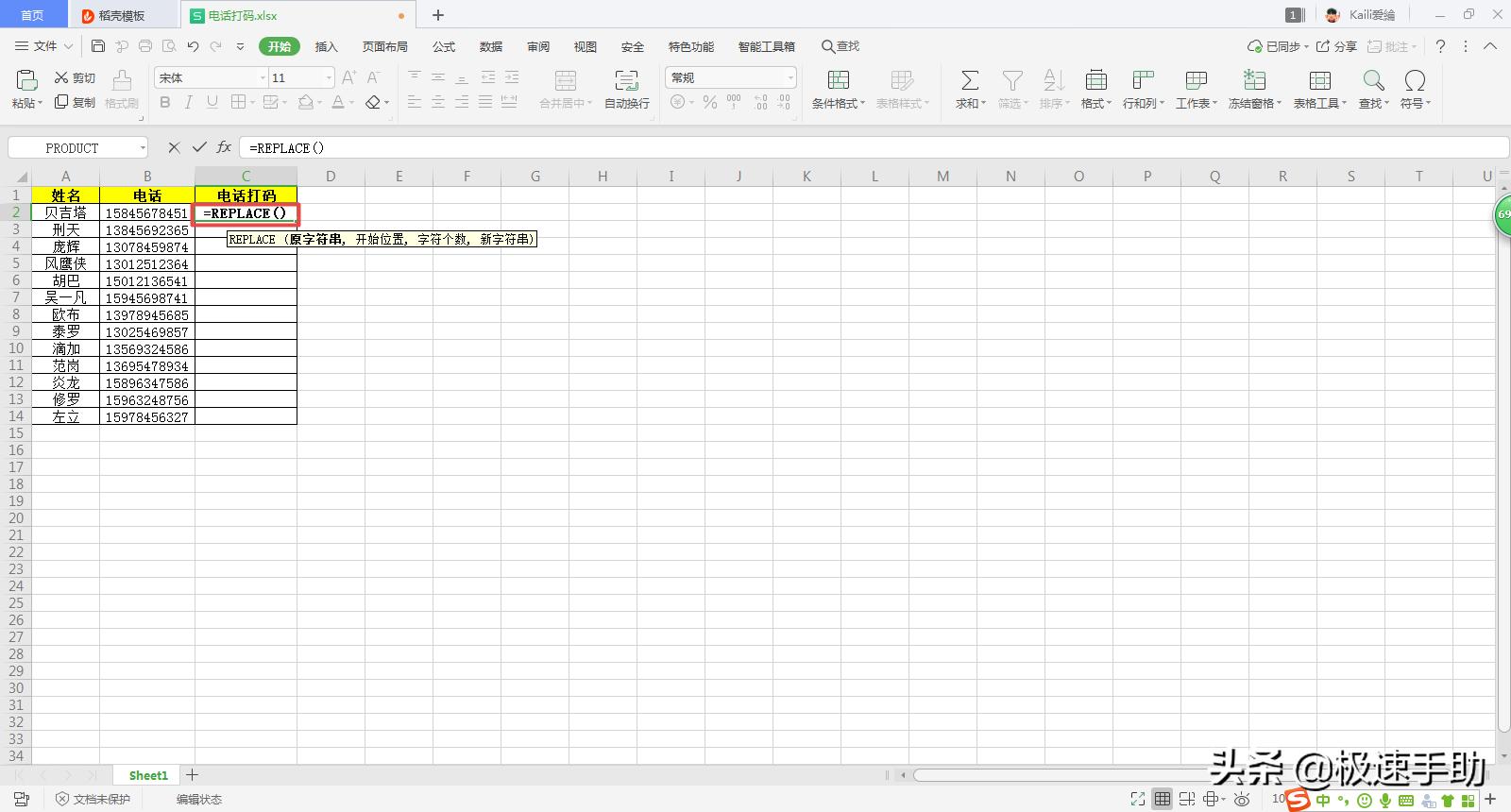The image size is (1511, 812).
Task: Click the Sort icon
Action: (x=1054, y=80)
